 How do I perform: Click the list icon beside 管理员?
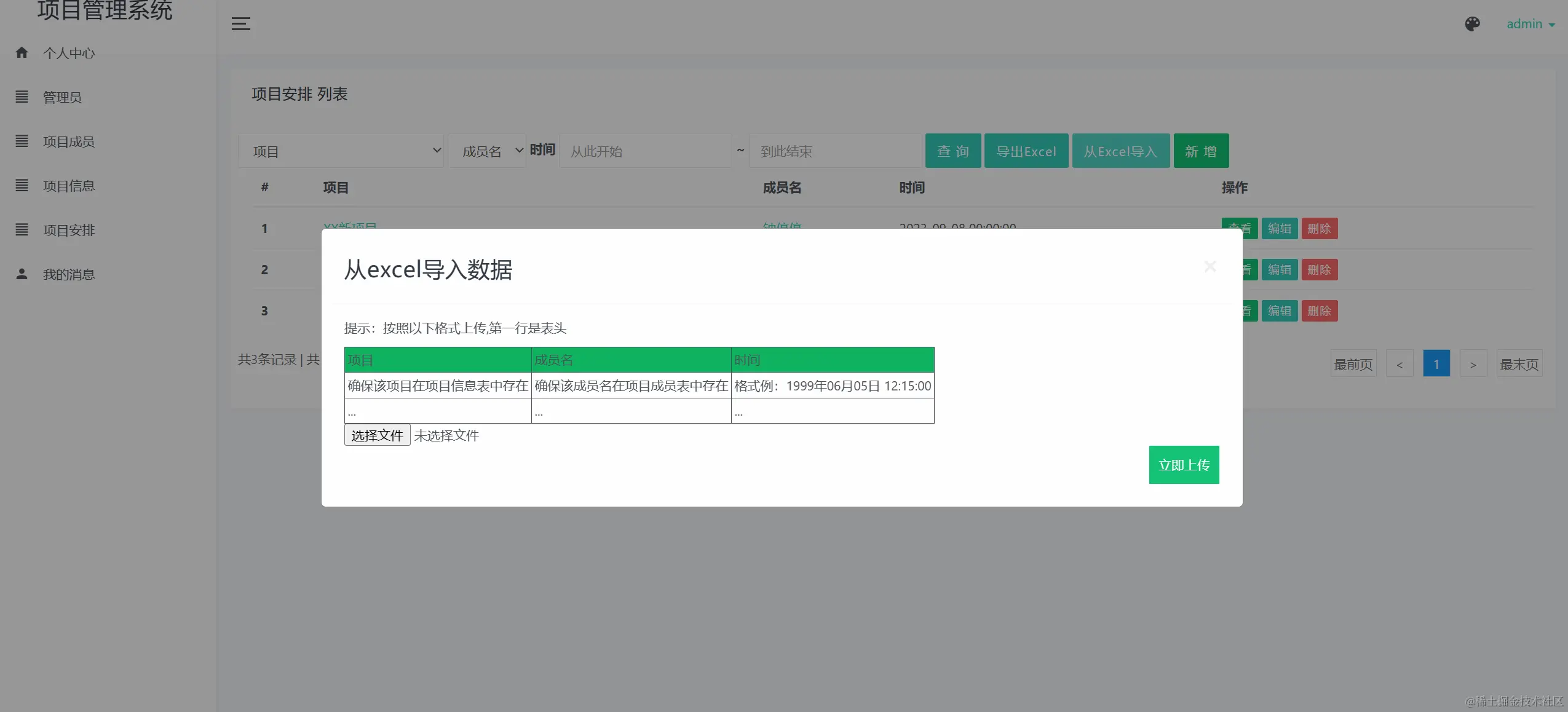(22, 97)
